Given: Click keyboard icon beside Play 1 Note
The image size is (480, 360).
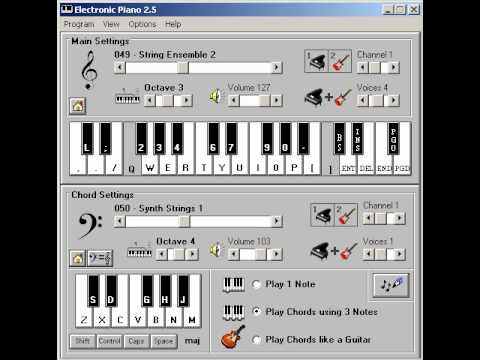Looking at the screenshot, I should point(234,285).
